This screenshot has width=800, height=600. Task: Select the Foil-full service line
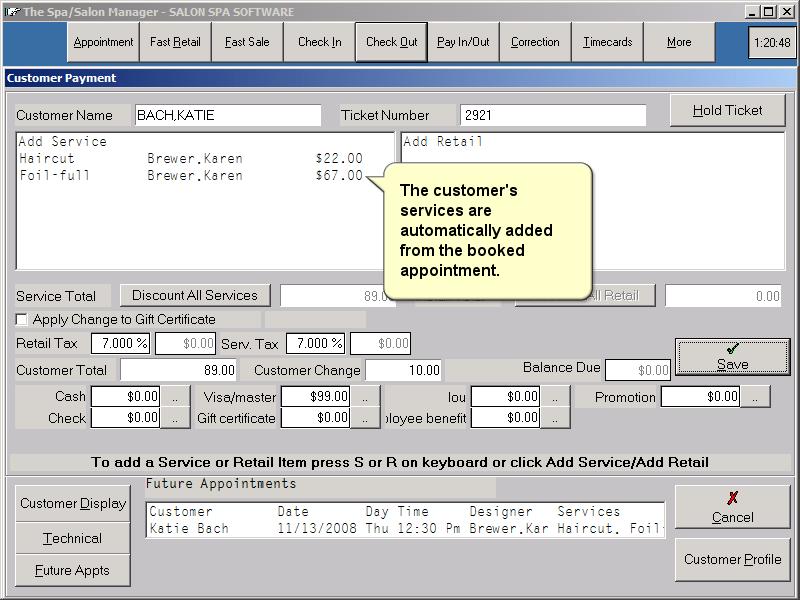tap(190, 176)
